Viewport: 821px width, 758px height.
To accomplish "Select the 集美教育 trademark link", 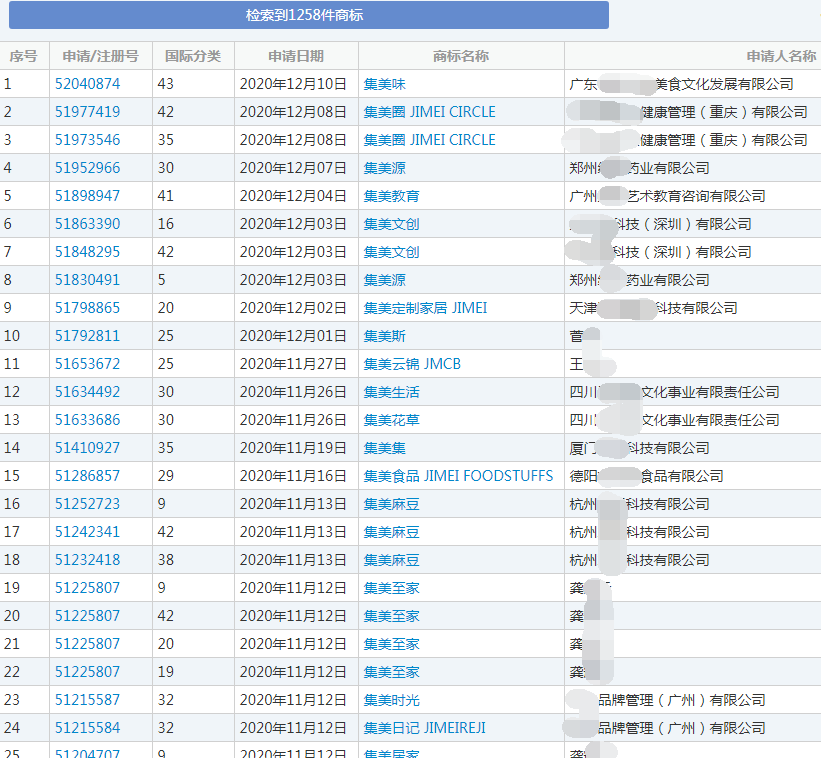I will 393,196.
